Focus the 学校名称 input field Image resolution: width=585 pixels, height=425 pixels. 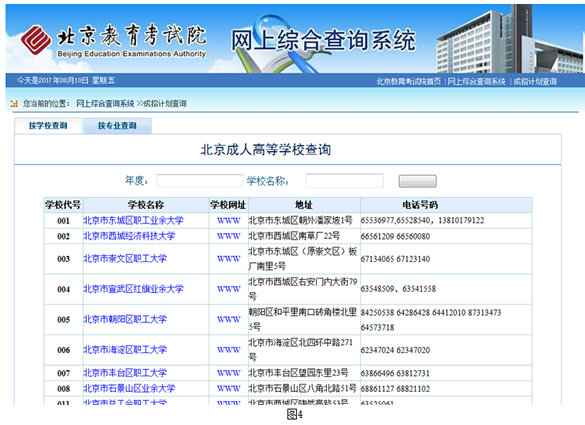[344, 181]
